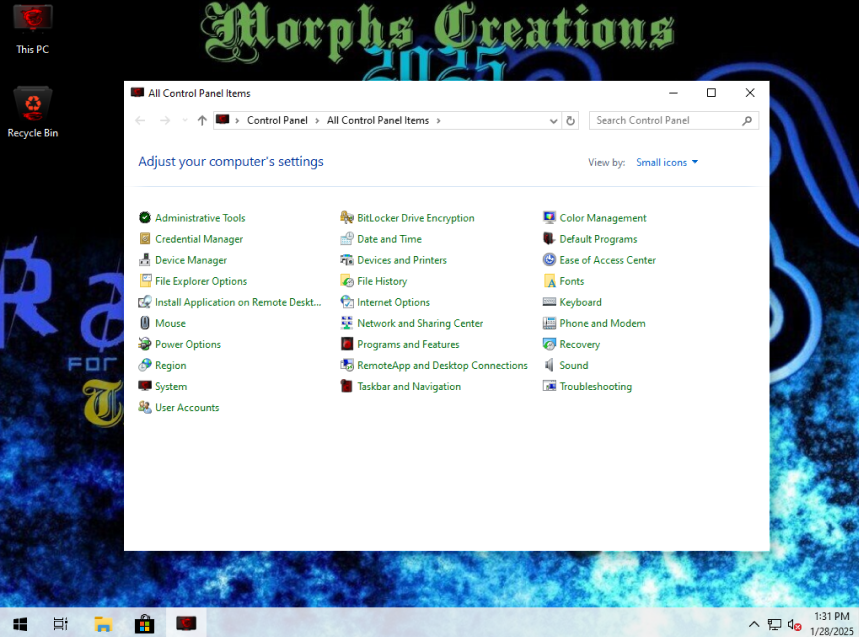Open the Windows Start menu

click(20, 624)
